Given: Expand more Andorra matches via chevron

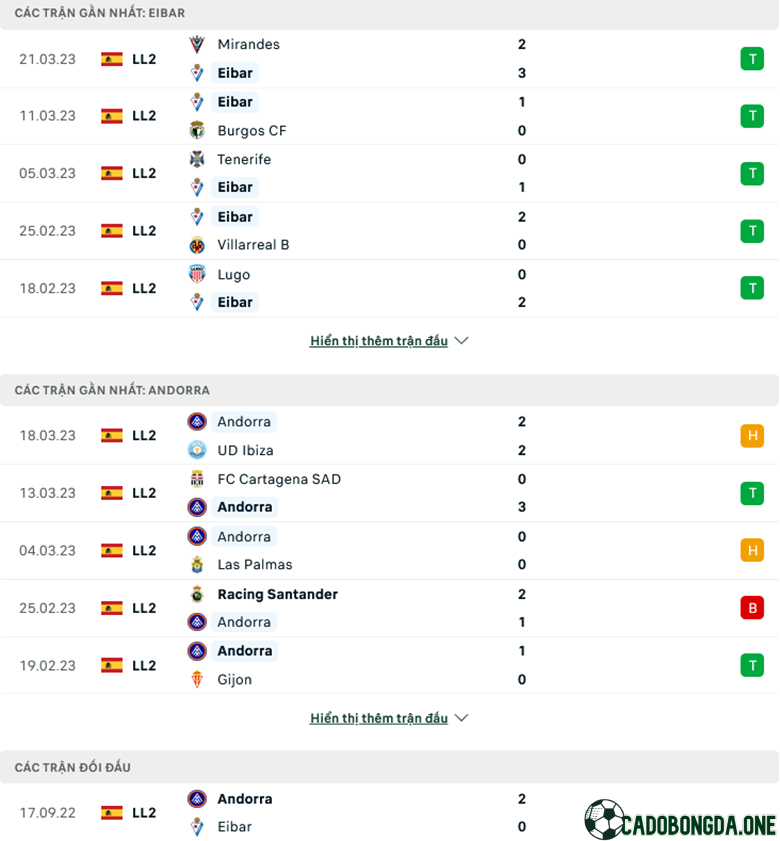Looking at the screenshot, I should click(461, 718).
